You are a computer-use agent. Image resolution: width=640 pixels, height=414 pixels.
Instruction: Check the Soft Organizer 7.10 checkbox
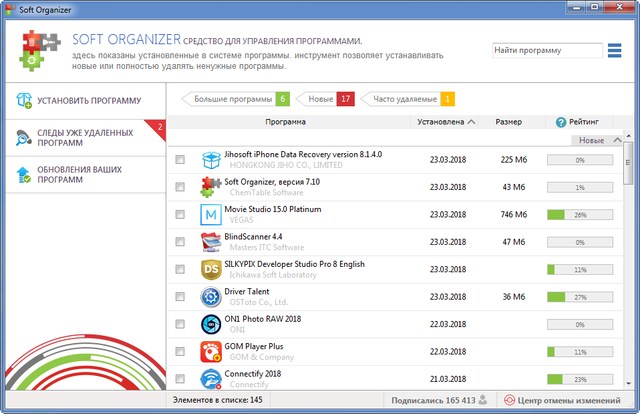click(180, 187)
